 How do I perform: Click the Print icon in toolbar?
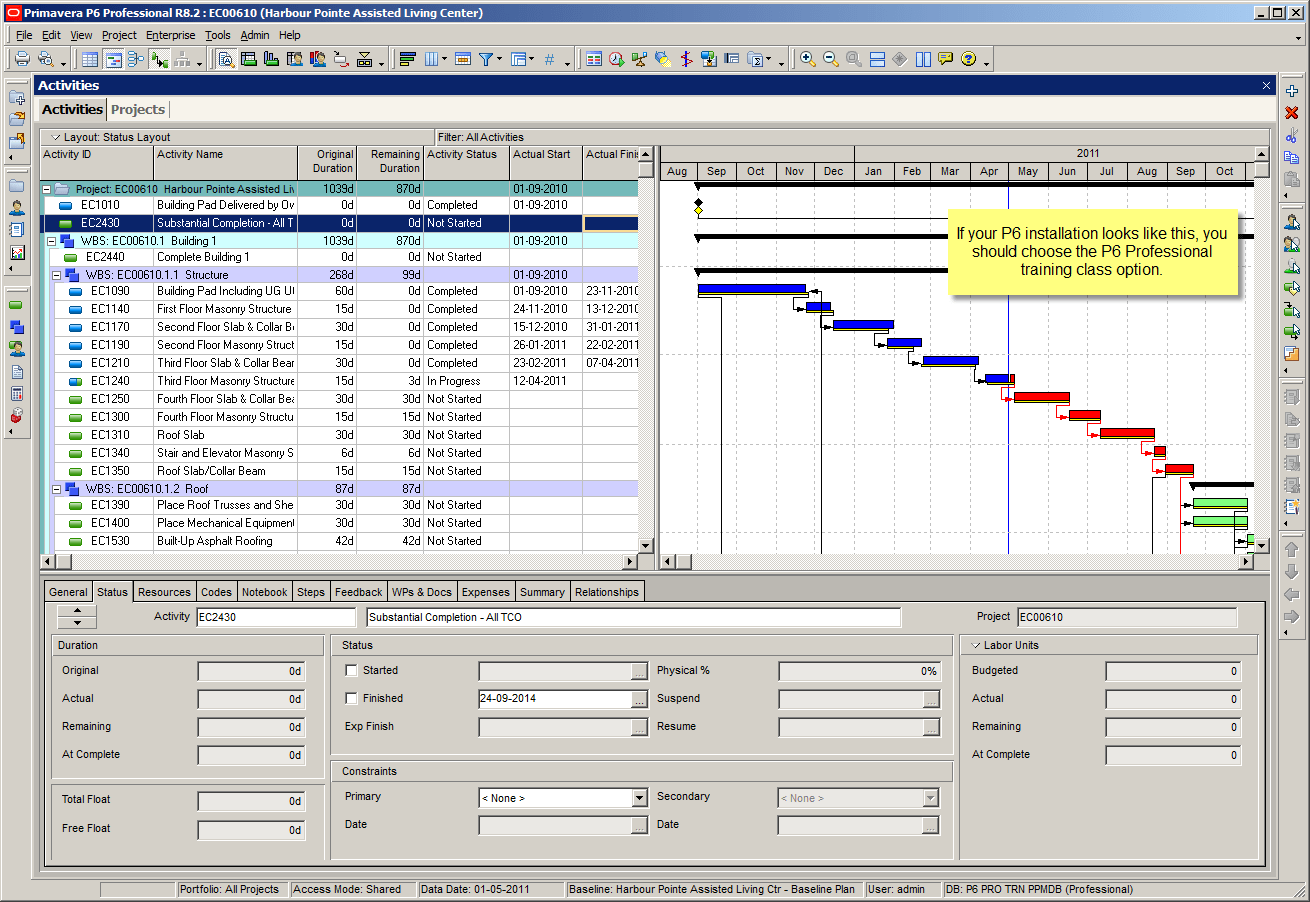(x=21, y=59)
